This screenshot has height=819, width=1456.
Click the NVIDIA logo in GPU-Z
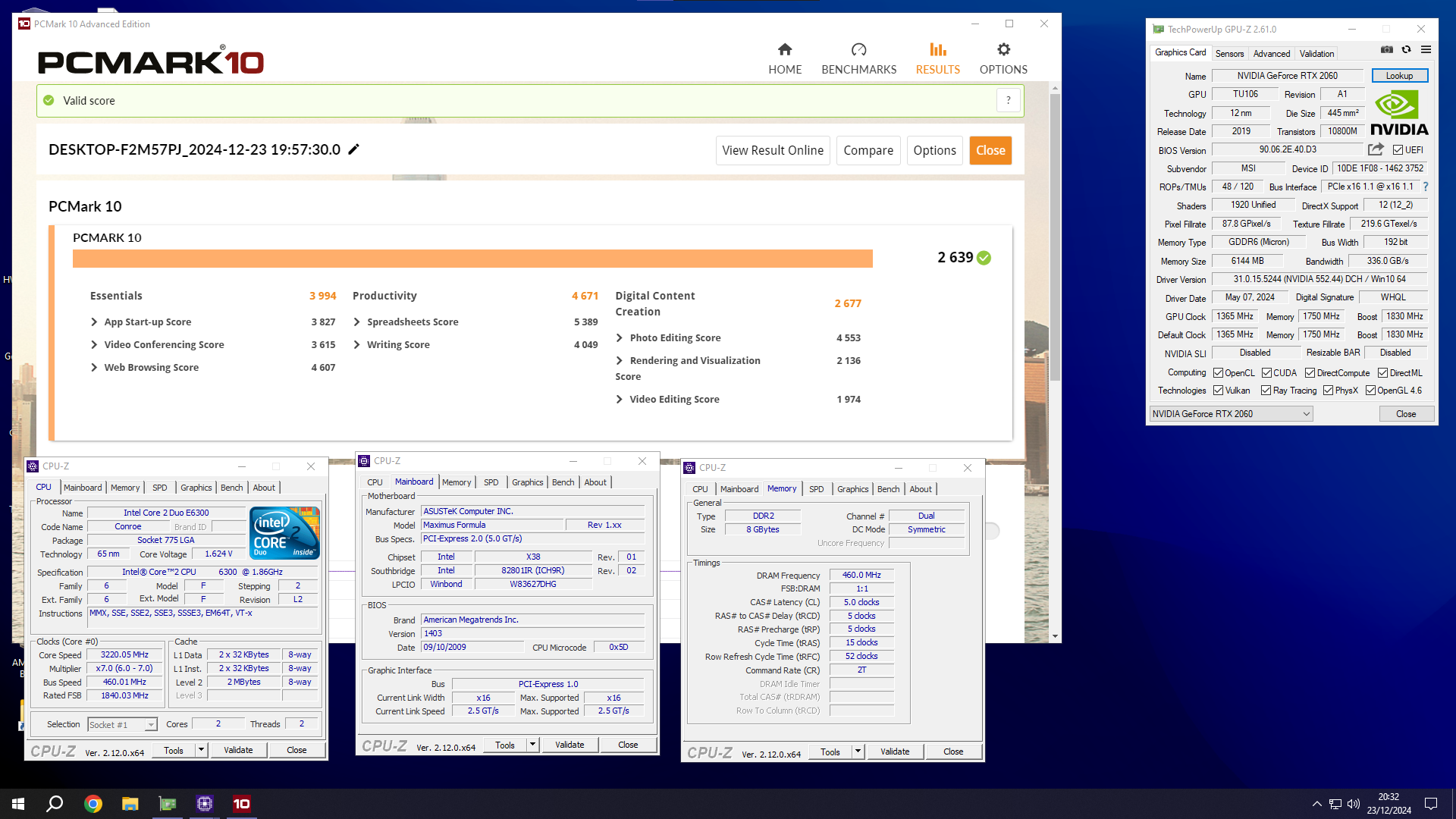point(1399,113)
